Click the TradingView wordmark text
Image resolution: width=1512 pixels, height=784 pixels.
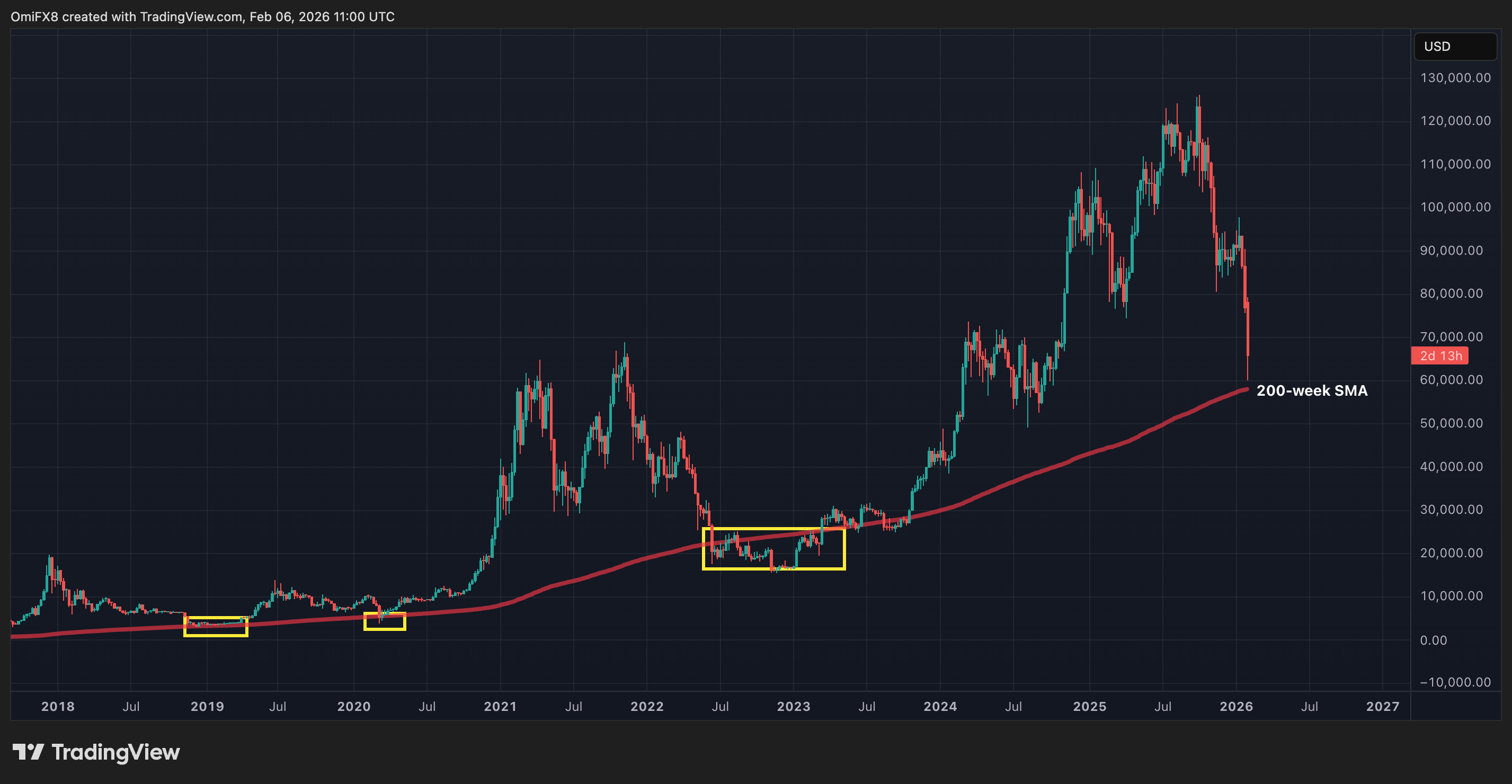[x=115, y=752]
